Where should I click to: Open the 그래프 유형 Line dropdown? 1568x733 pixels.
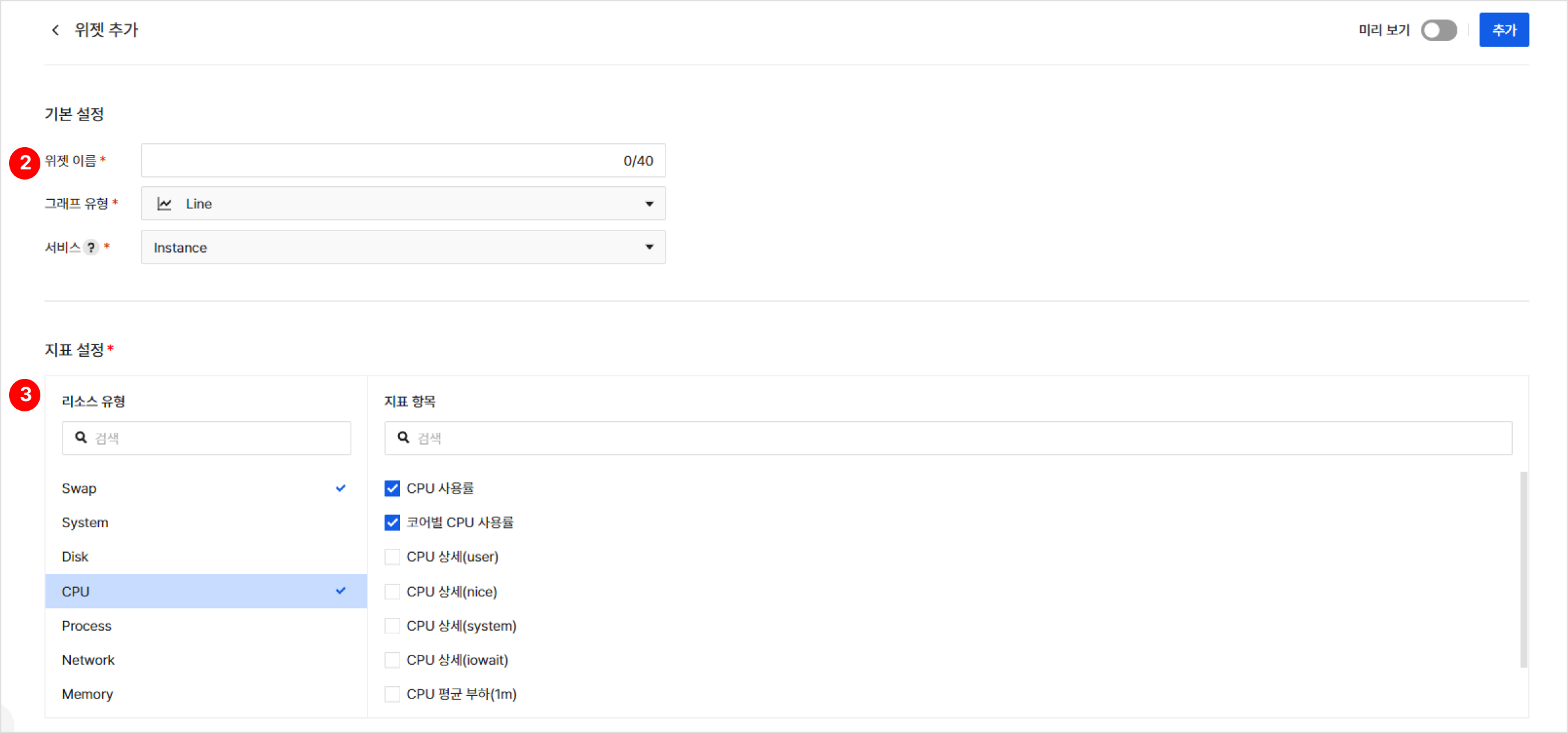(x=403, y=204)
